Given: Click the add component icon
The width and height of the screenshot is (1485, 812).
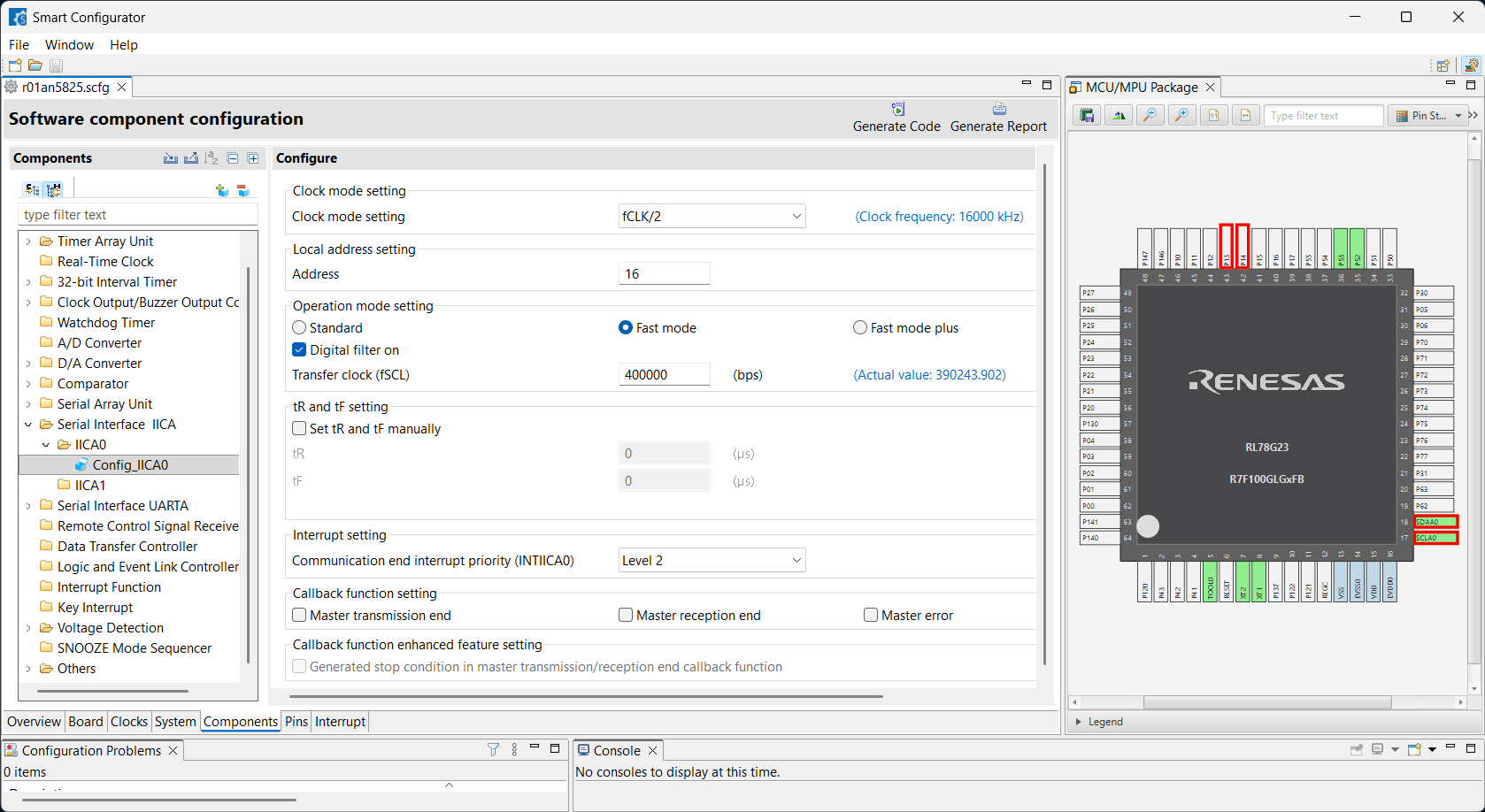Looking at the screenshot, I should pos(222,190).
